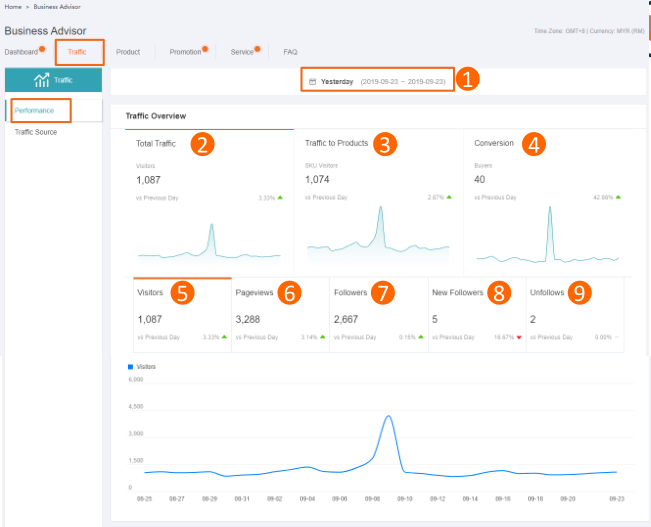Screen dimensions: 651x527
Task: Open the FAQ tab
Action: point(290,51)
